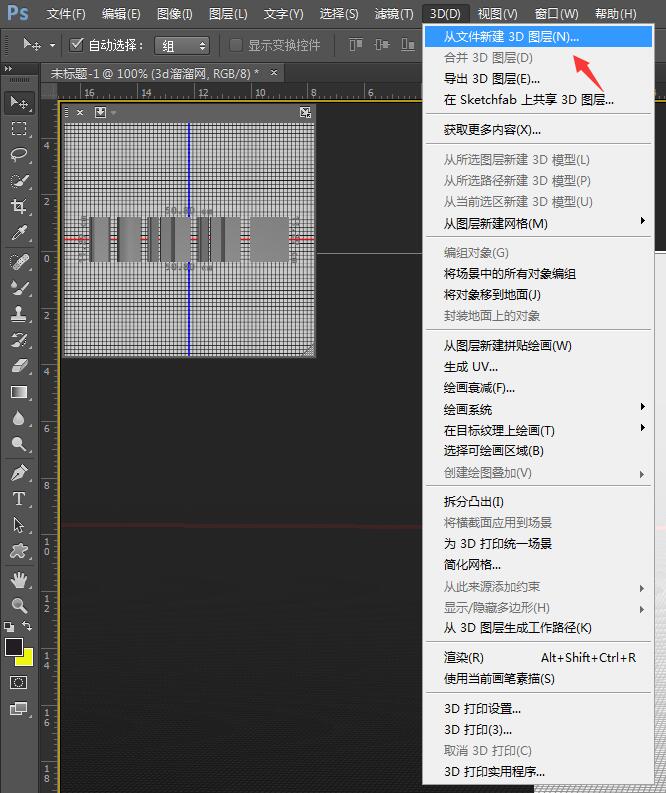Select the Clone Stamp tool
Screen dimensions: 666x793
coord(19,314)
